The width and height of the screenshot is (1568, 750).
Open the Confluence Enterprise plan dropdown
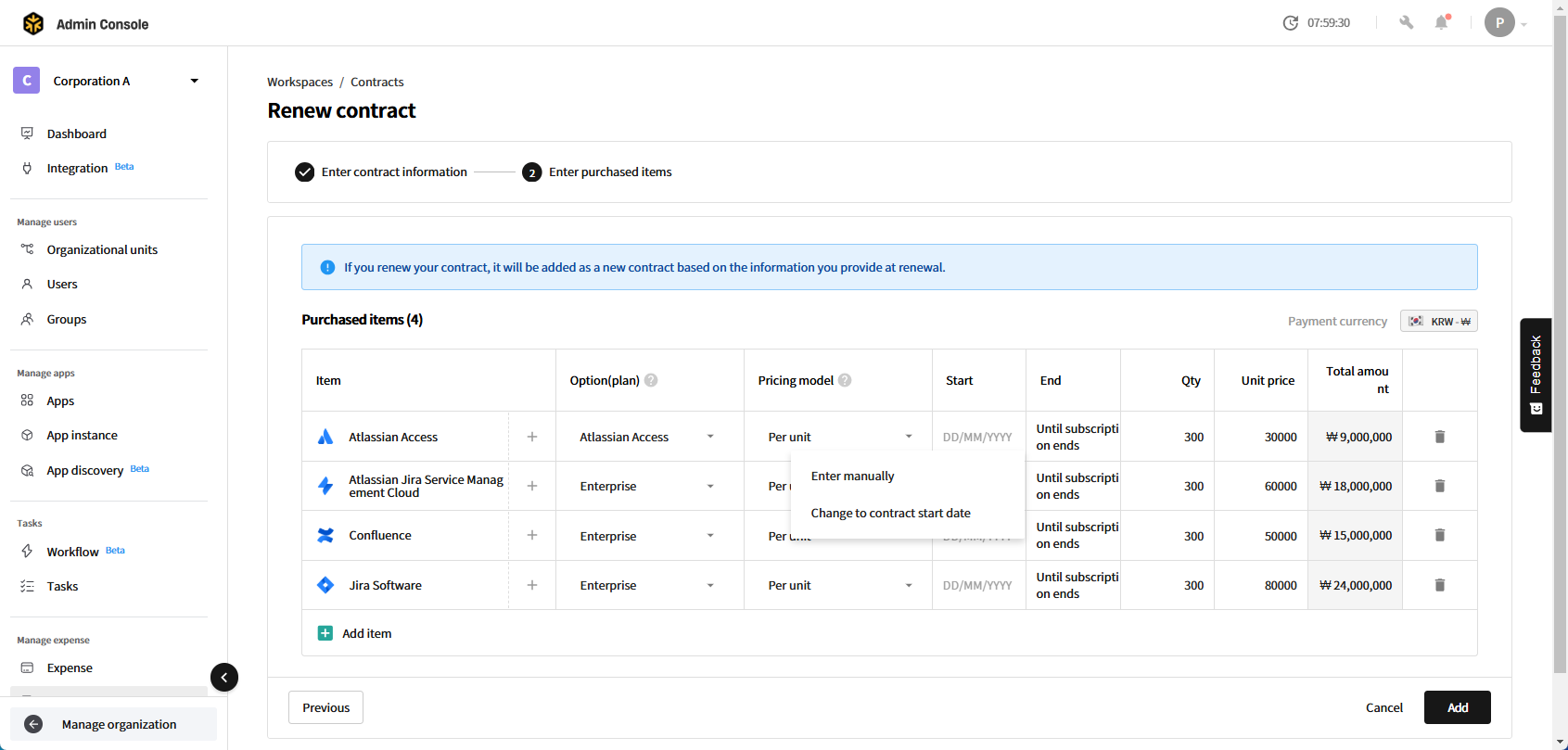pyautogui.click(x=649, y=536)
